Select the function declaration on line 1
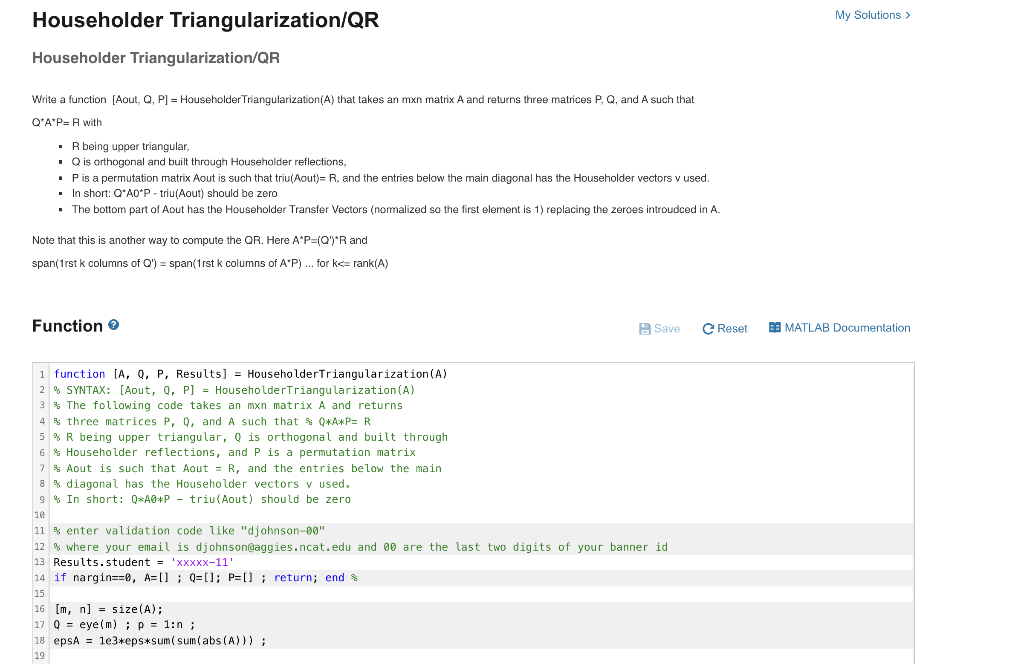This screenshot has height=664, width=1024. (250, 373)
